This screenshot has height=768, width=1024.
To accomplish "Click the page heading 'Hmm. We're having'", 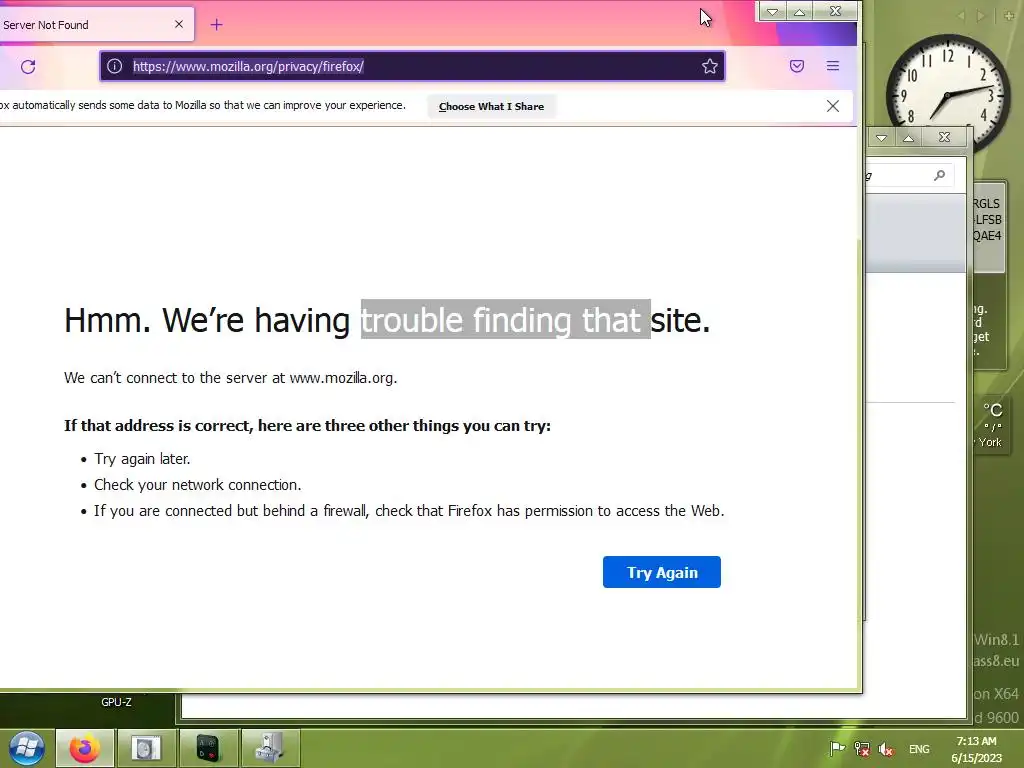I will pyautogui.click(x=207, y=321).
